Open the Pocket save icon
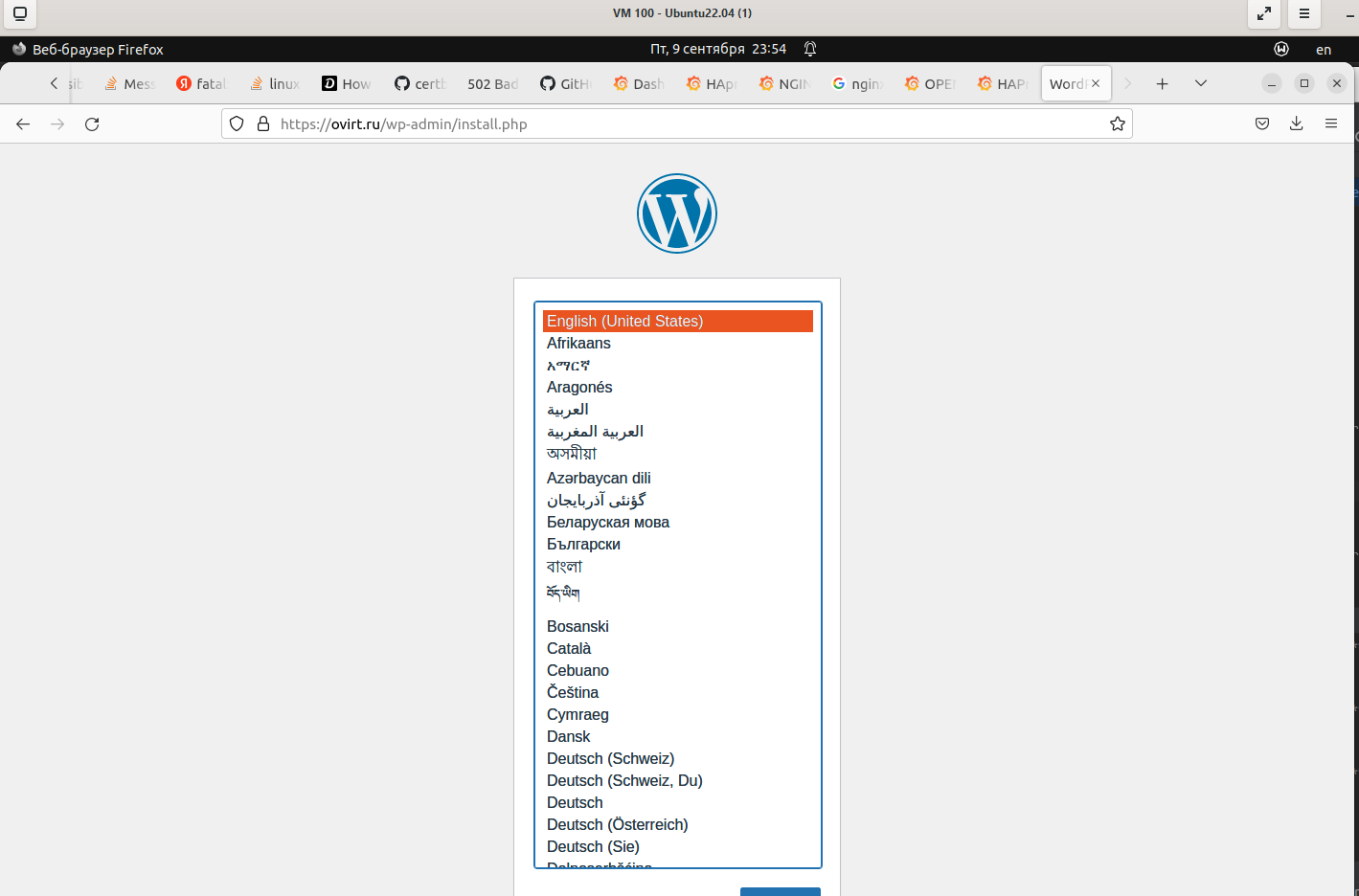Screen dimensions: 1359x896 (1262, 123)
